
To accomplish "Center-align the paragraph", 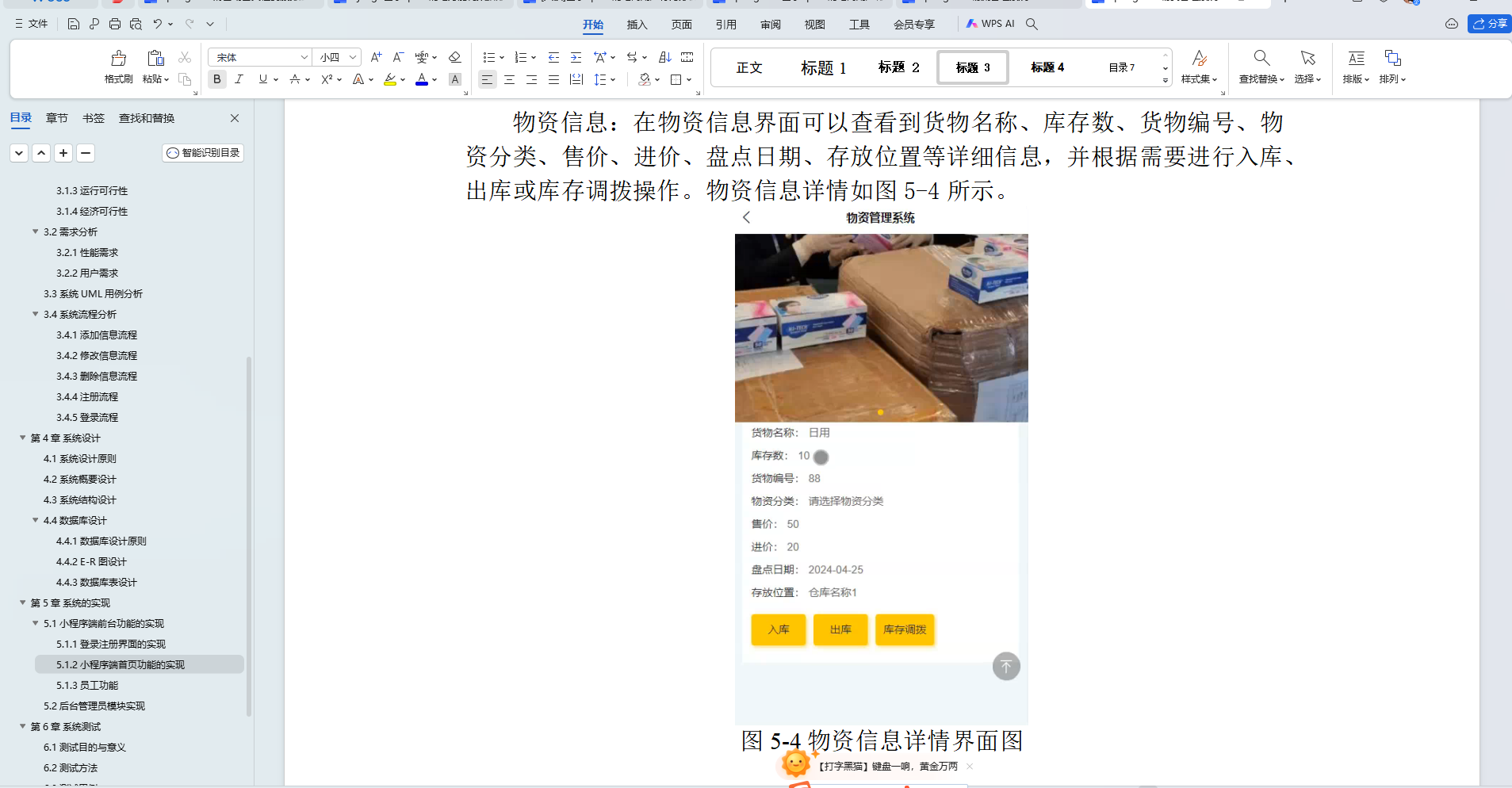I will tap(509, 79).
